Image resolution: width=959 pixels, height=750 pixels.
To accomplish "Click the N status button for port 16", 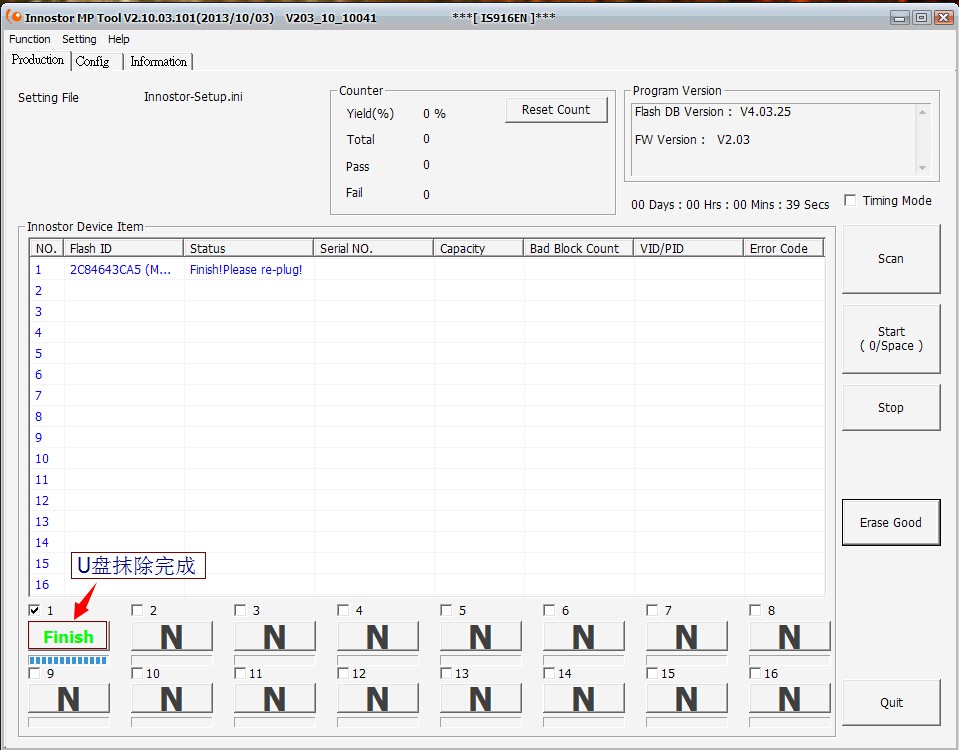I will coord(790,699).
